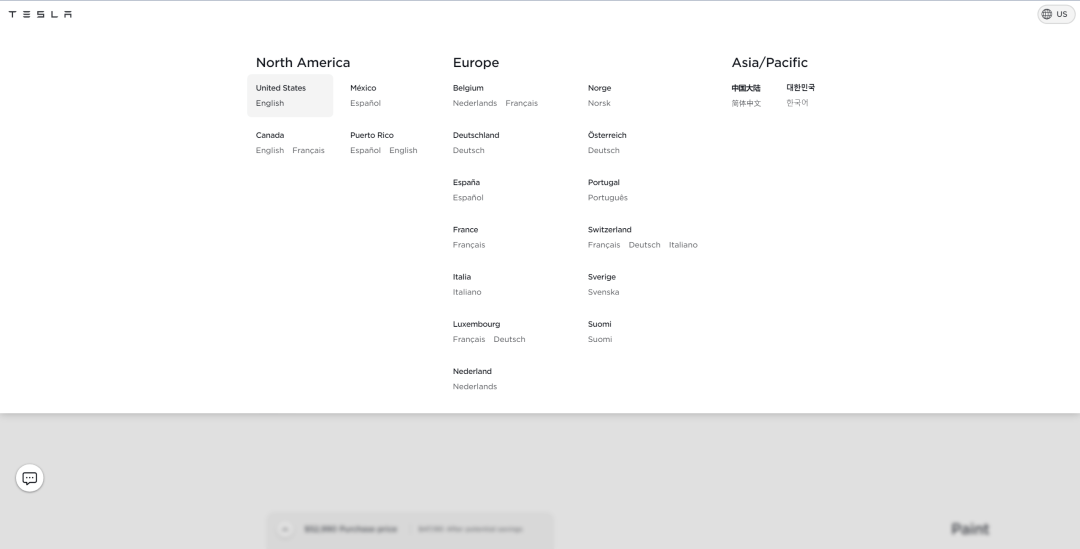The height and width of the screenshot is (549, 1080).
Task: Click the Switzerland country label
Action: 609,229
